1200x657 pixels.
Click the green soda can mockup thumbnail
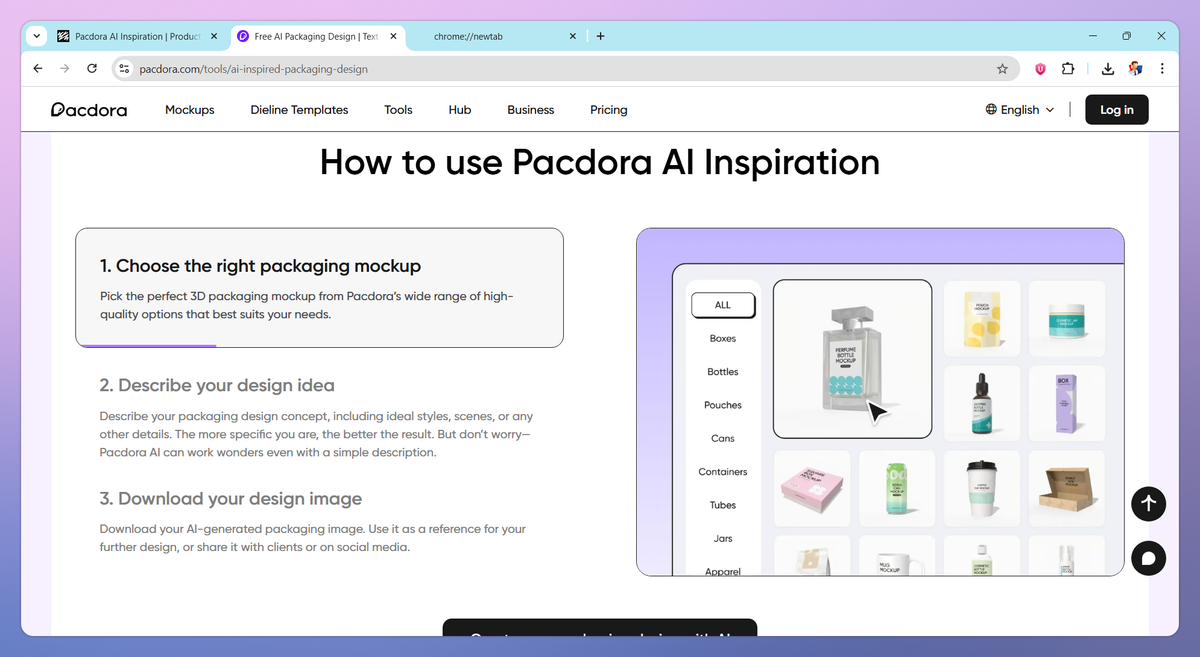point(897,488)
